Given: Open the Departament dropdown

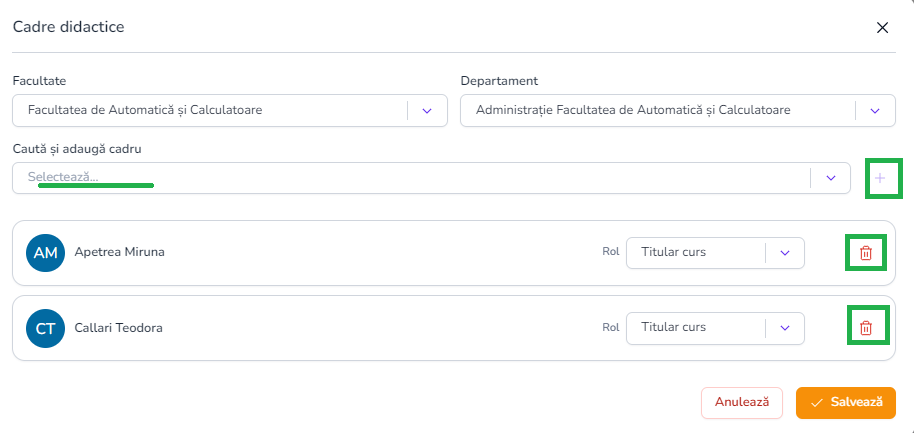Looking at the screenshot, I should tap(655, 110).
